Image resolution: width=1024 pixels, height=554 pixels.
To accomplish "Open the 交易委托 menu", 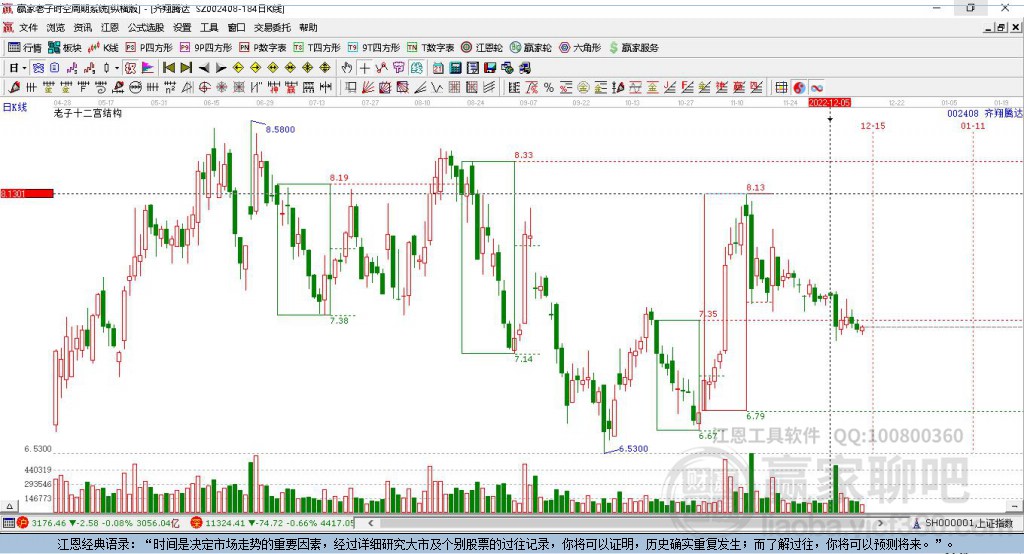I will (x=272, y=27).
